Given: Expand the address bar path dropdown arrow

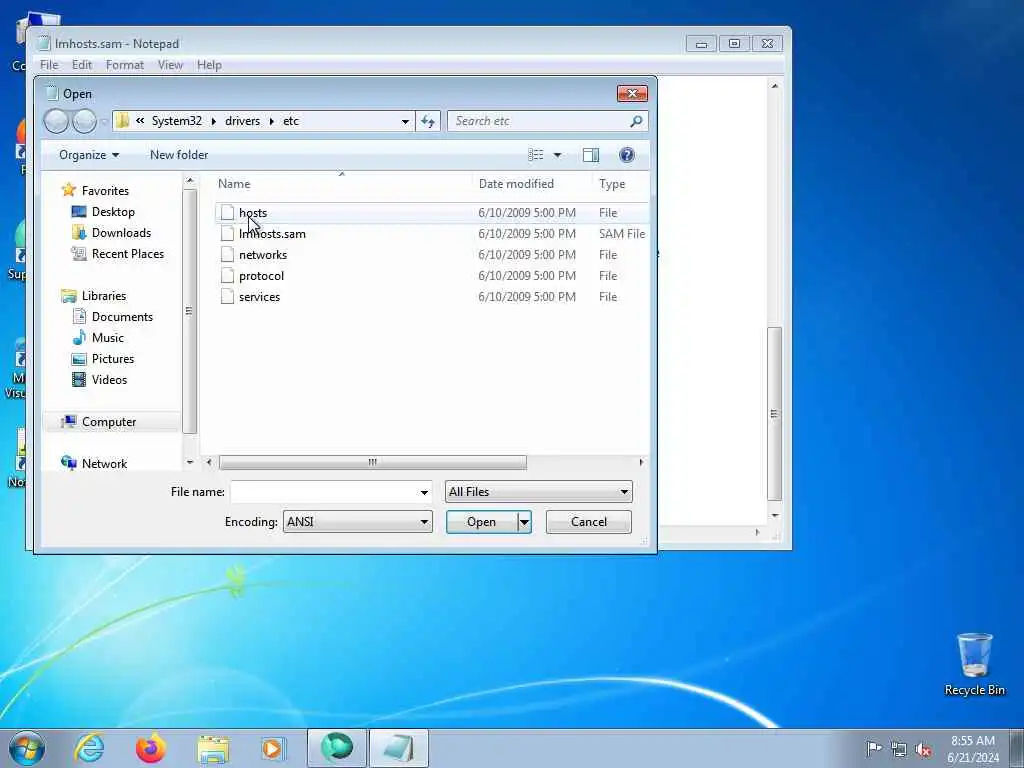Looking at the screenshot, I should pos(405,121).
